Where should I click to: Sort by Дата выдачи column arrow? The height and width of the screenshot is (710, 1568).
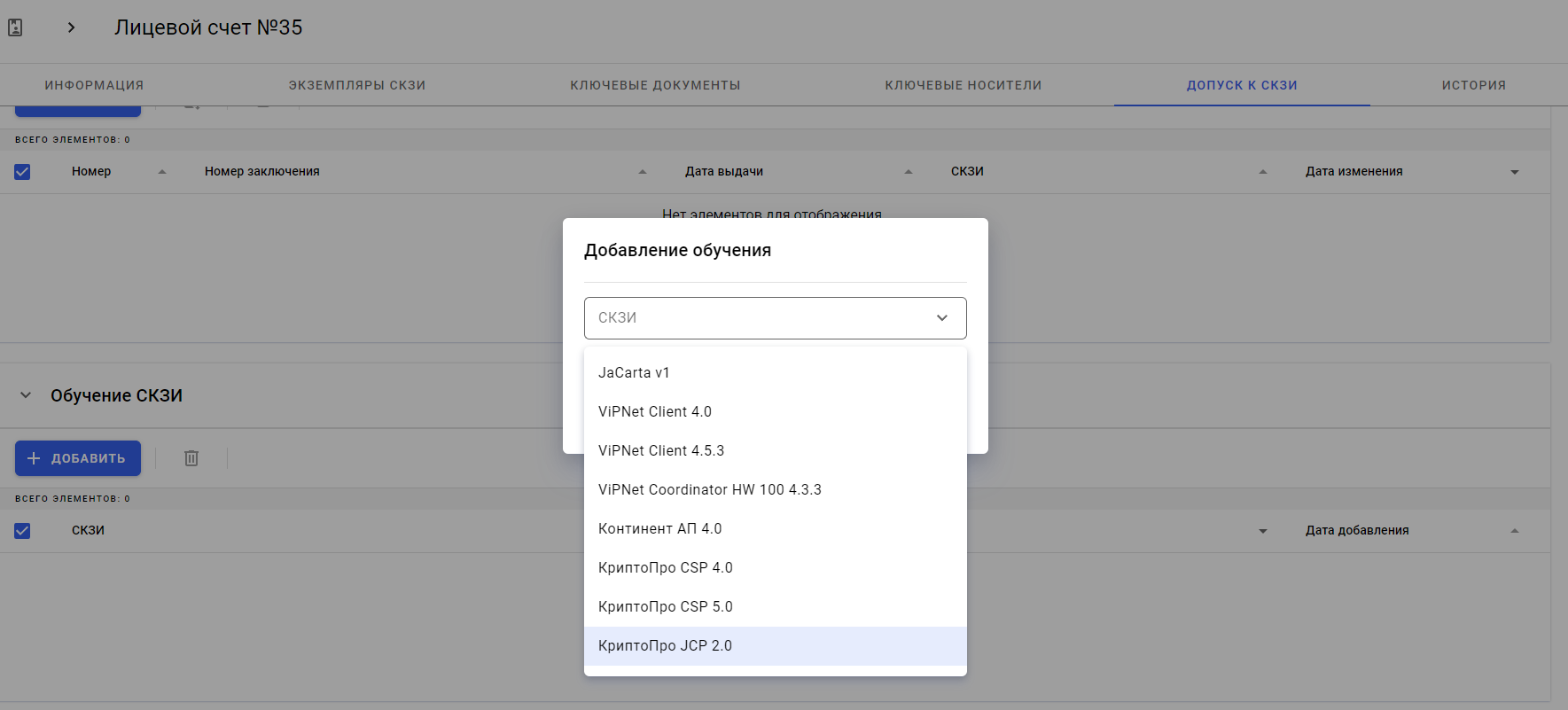[x=909, y=172]
